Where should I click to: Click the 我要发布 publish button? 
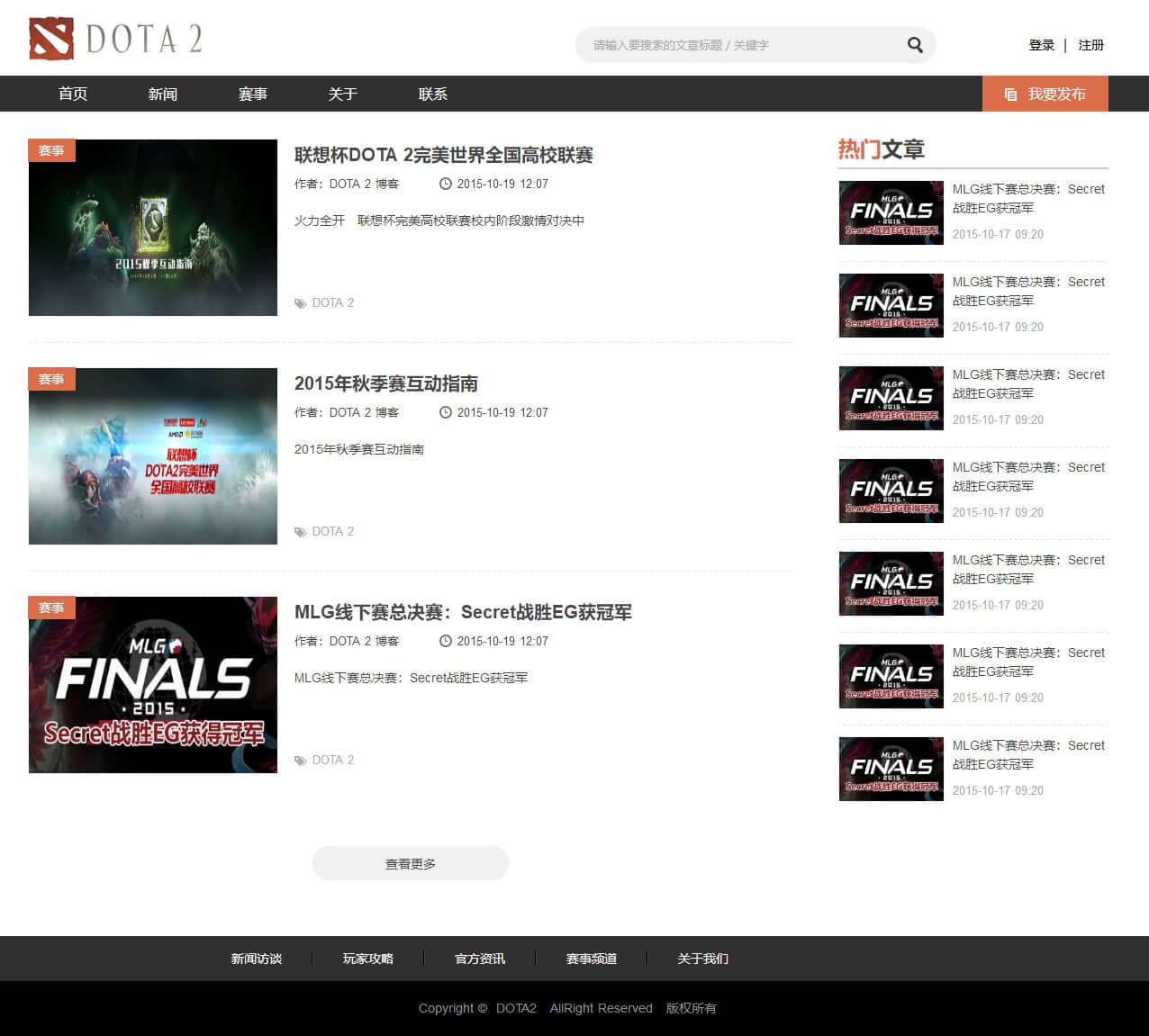(1045, 94)
